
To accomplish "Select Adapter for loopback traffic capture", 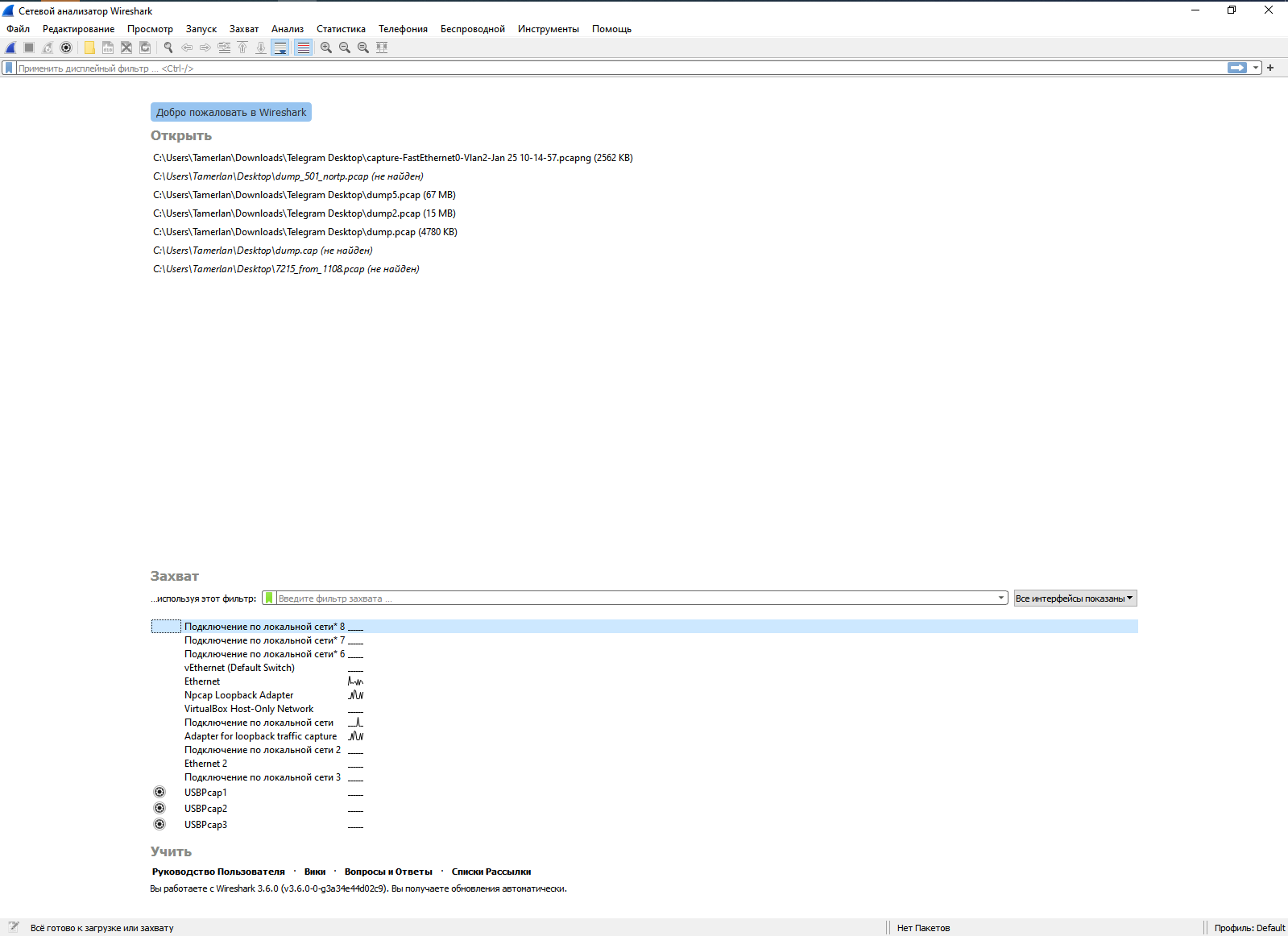I will coord(644,736).
